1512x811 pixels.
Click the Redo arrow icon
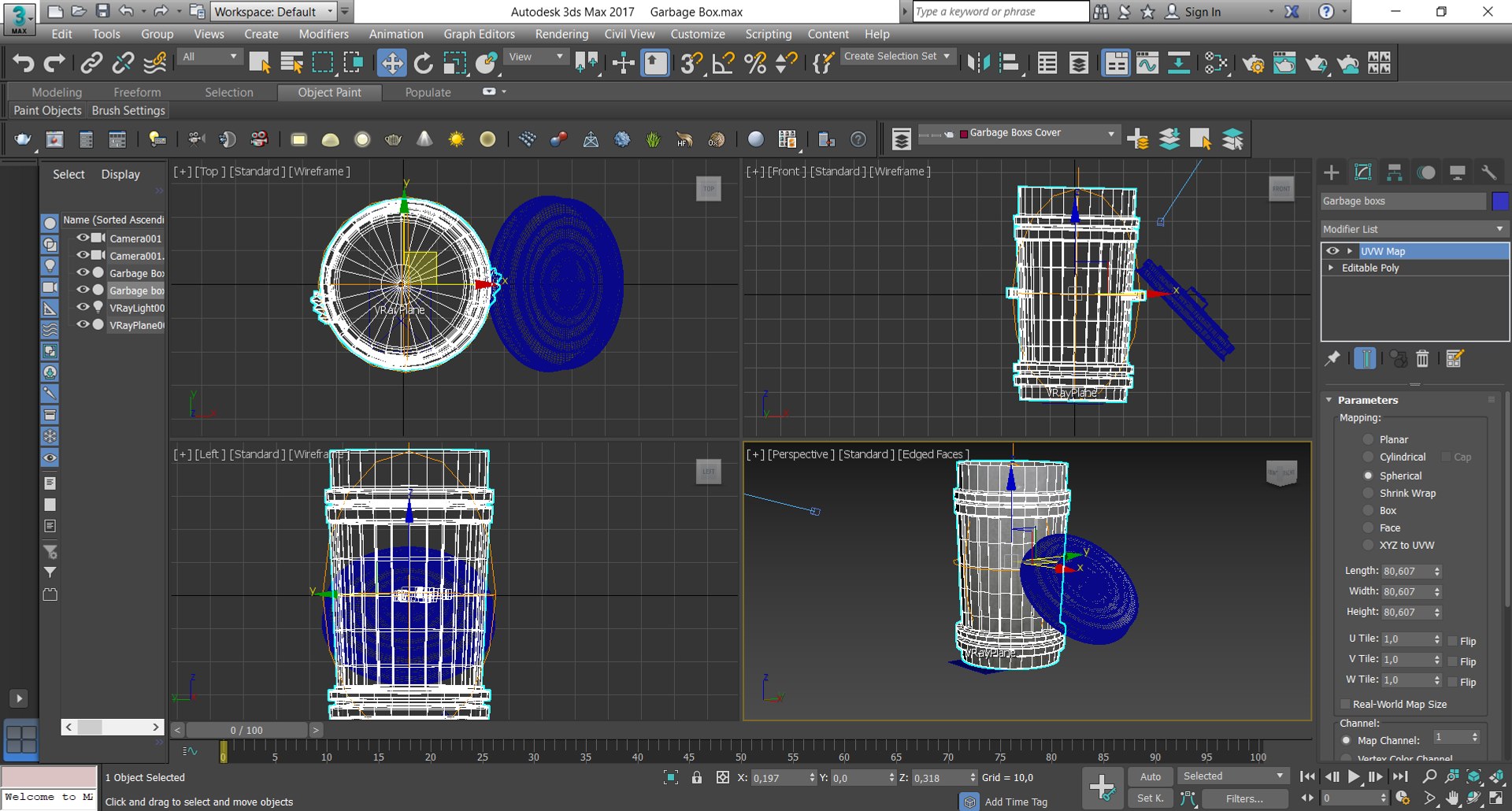[x=54, y=63]
